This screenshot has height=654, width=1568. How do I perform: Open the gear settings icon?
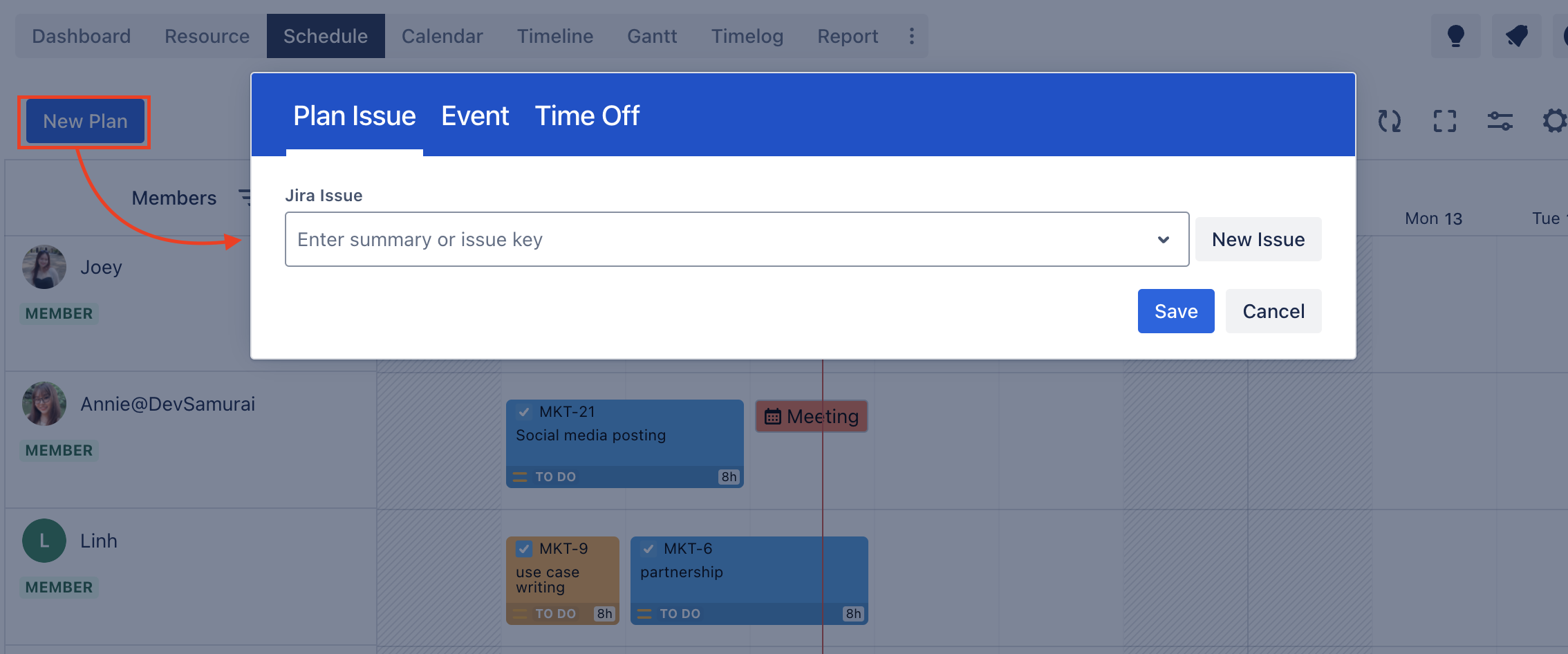1555,122
